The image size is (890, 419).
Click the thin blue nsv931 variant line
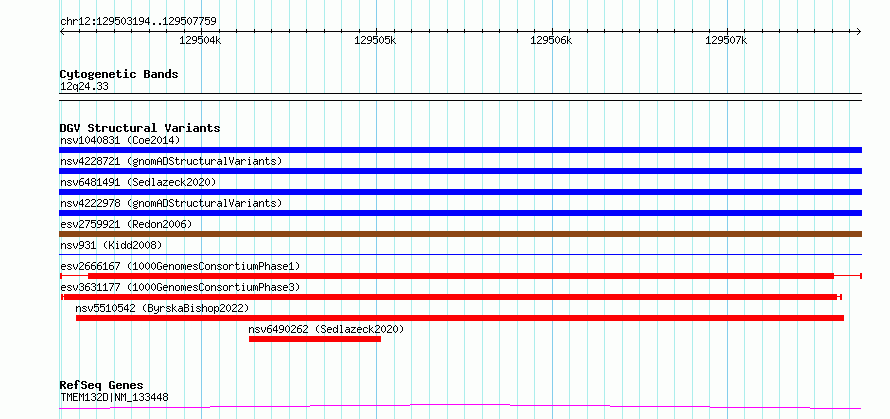[460, 254]
